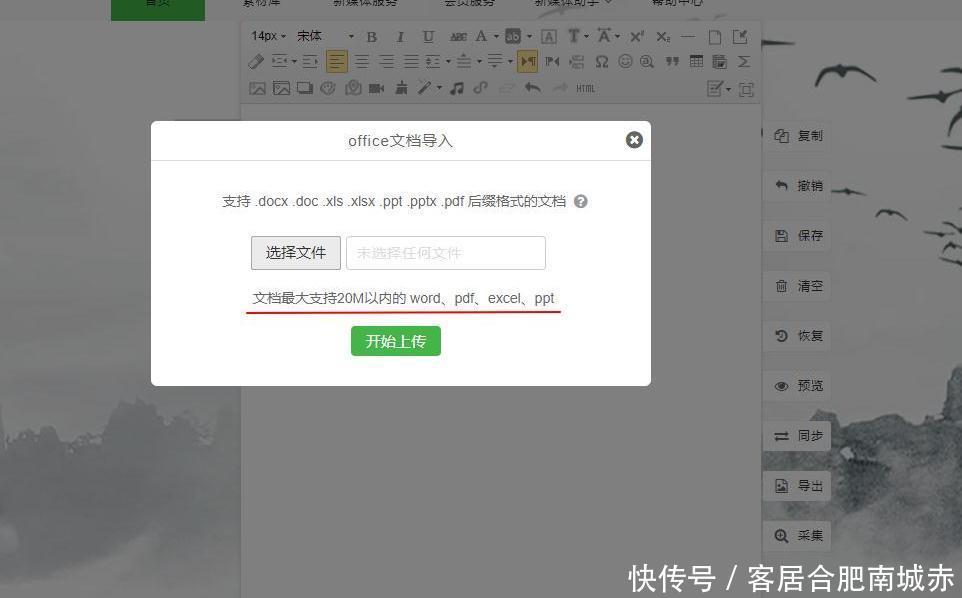Open the 宋体 font family dropdown
962x598 pixels.
tap(322, 36)
